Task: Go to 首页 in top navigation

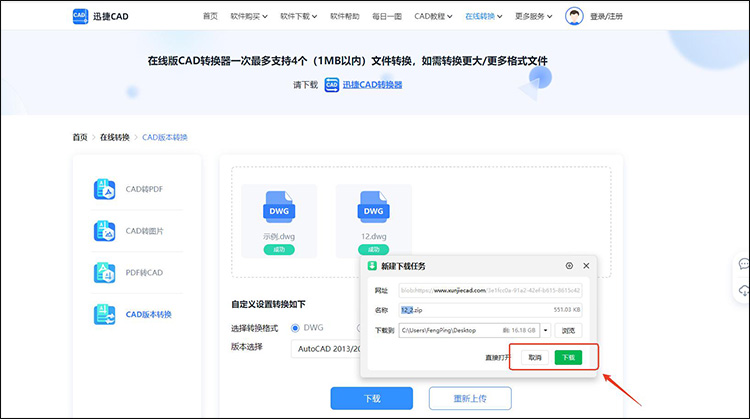Action: click(210, 16)
